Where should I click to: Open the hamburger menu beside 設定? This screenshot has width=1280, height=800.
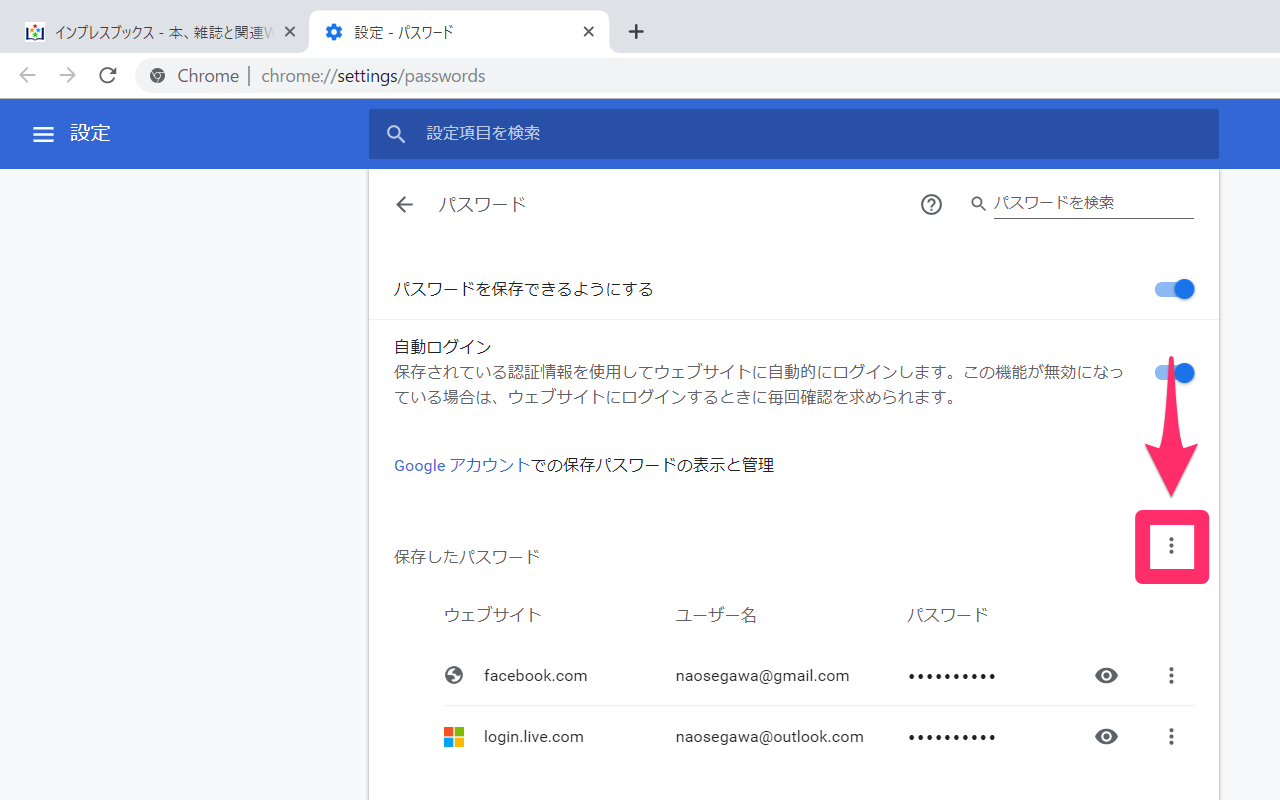(43, 134)
